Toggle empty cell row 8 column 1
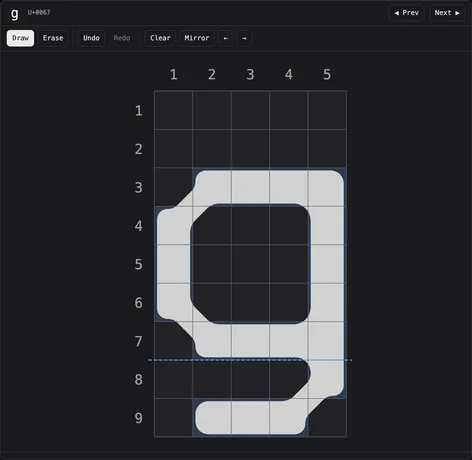 click(173, 379)
